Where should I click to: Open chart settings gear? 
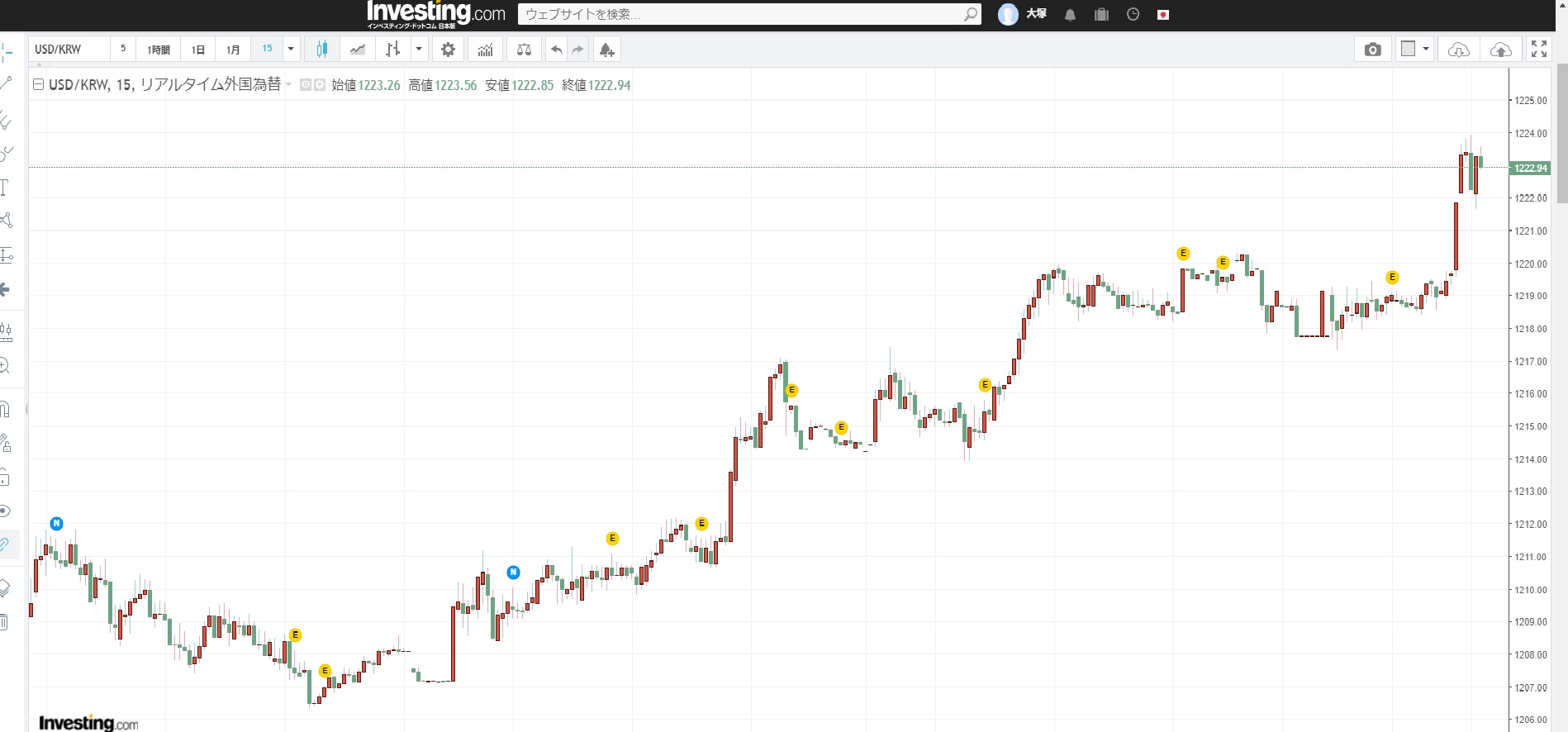[448, 50]
